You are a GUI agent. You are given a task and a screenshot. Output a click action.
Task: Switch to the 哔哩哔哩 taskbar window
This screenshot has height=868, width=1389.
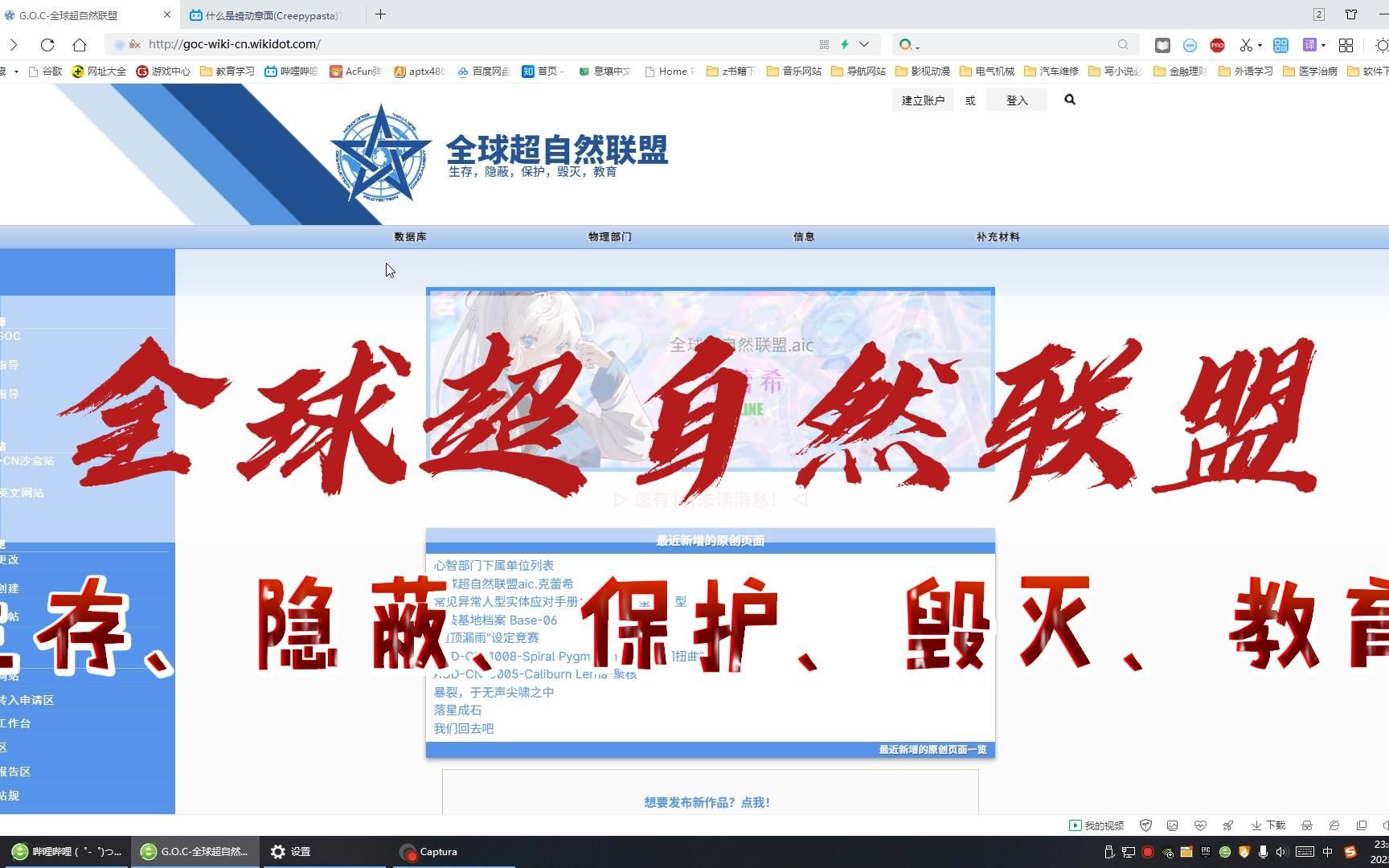(67, 852)
